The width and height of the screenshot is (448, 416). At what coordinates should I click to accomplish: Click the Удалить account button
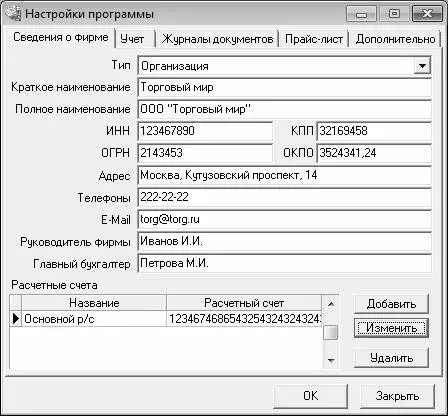tap(391, 358)
